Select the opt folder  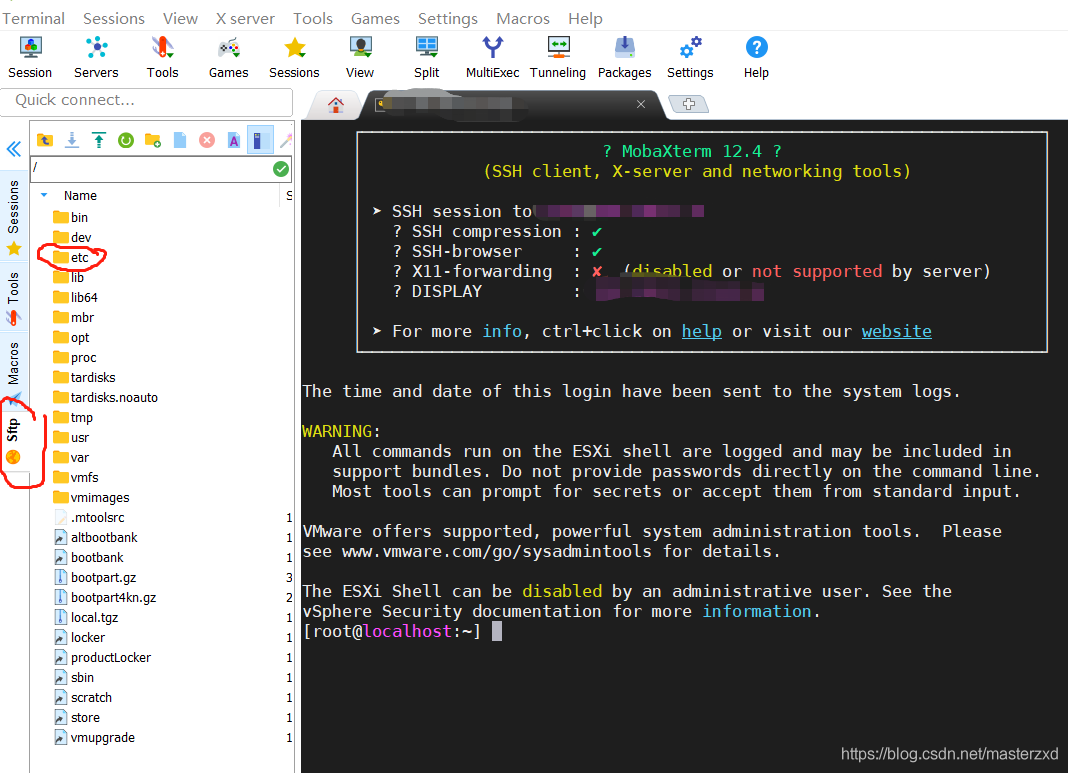point(71,338)
